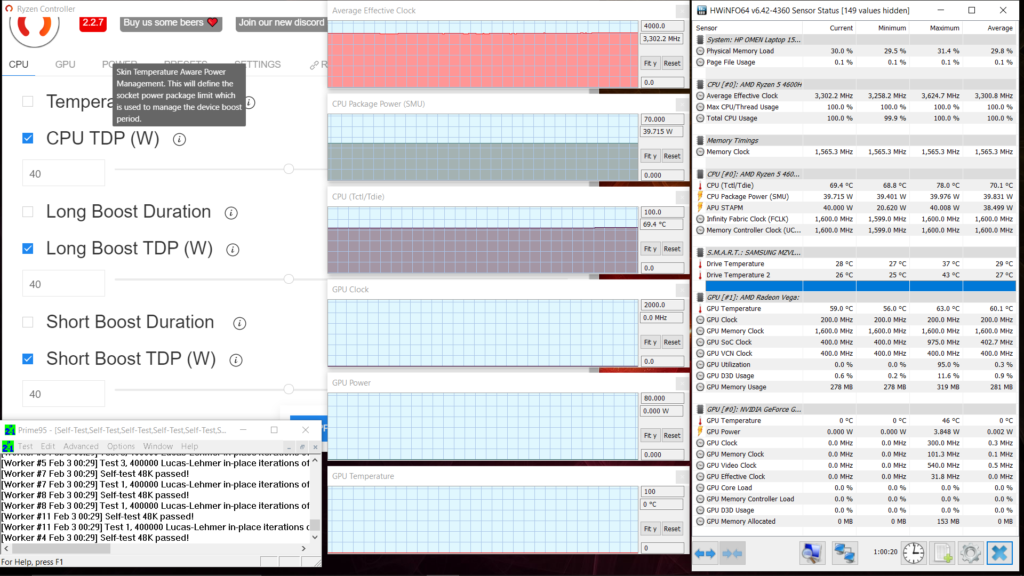Click Reset on CPU (Tctl/Tdie) graph
This screenshot has width=1024, height=576.
click(x=672, y=249)
